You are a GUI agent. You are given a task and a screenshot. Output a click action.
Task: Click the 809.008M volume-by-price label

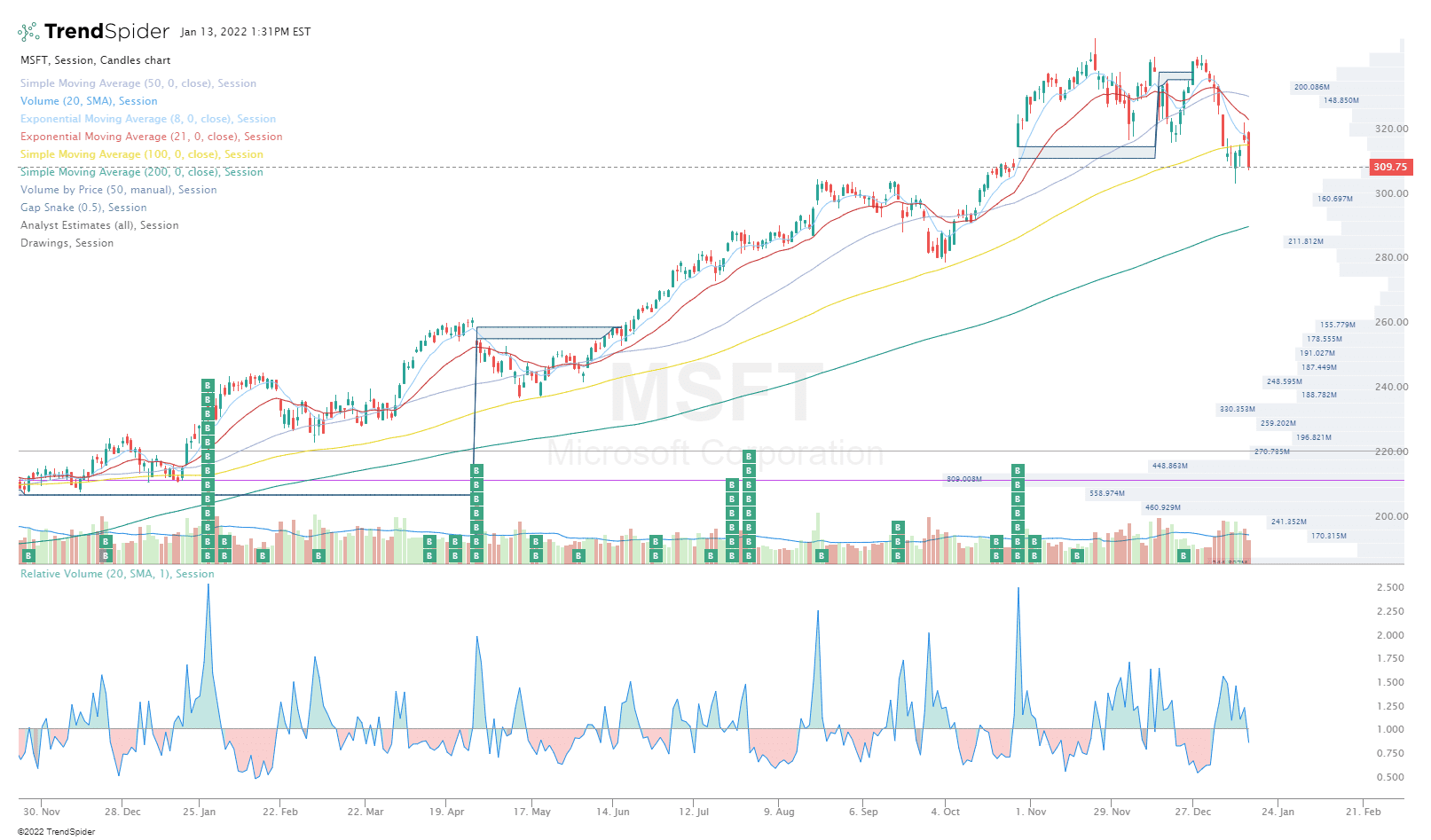[964, 479]
